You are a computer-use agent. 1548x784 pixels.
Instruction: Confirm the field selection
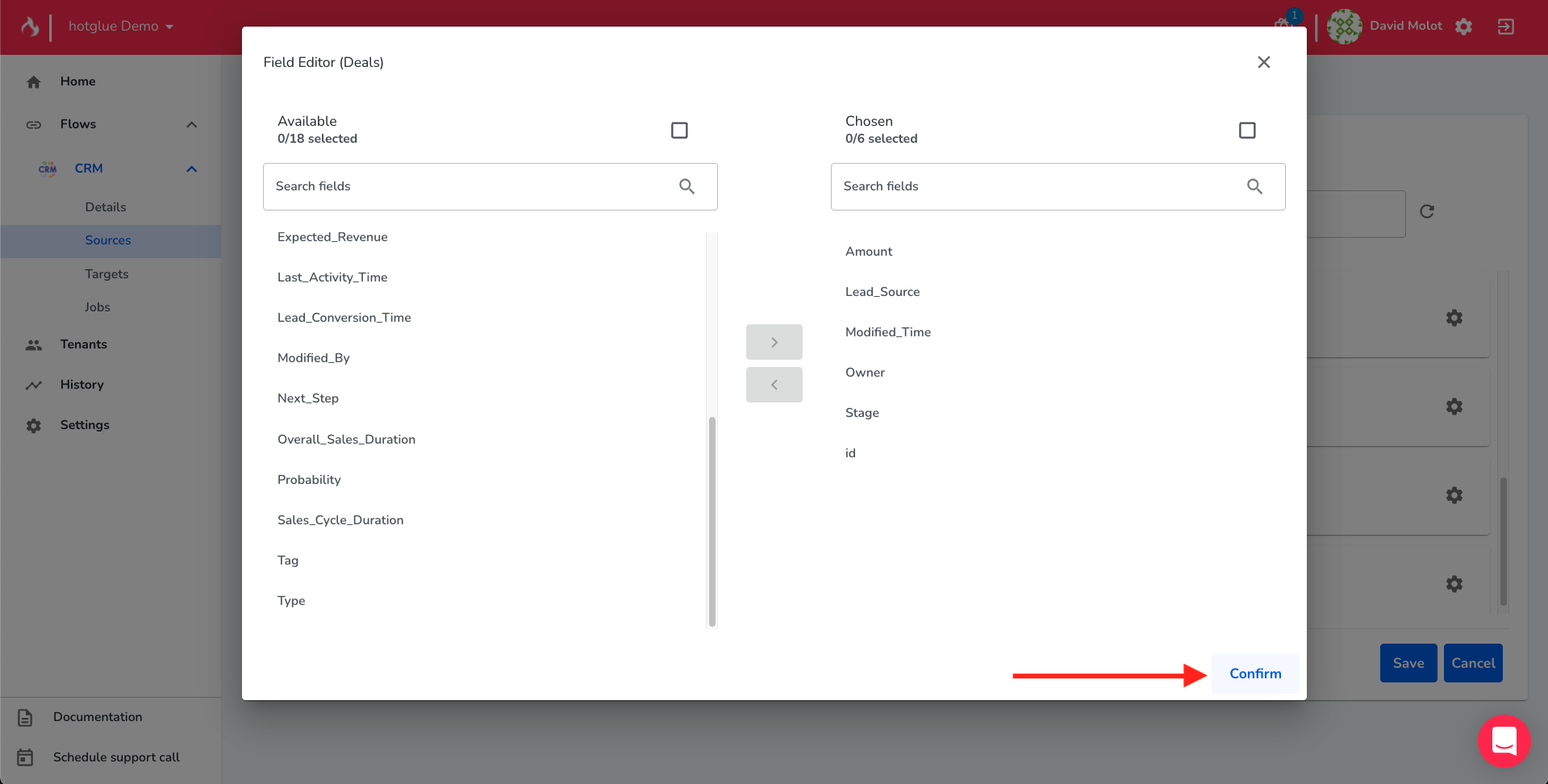click(x=1255, y=673)
